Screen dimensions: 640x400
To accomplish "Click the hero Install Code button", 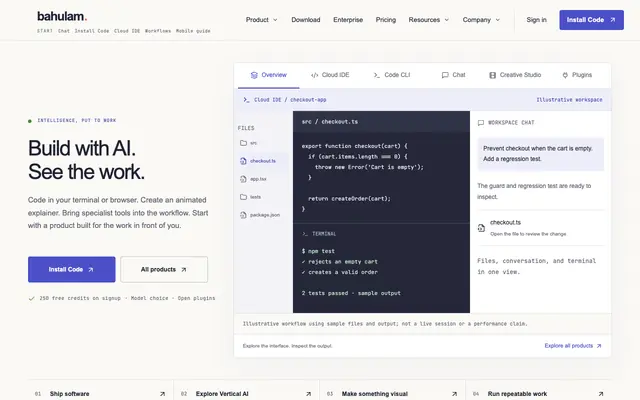I will coord(71,269).
